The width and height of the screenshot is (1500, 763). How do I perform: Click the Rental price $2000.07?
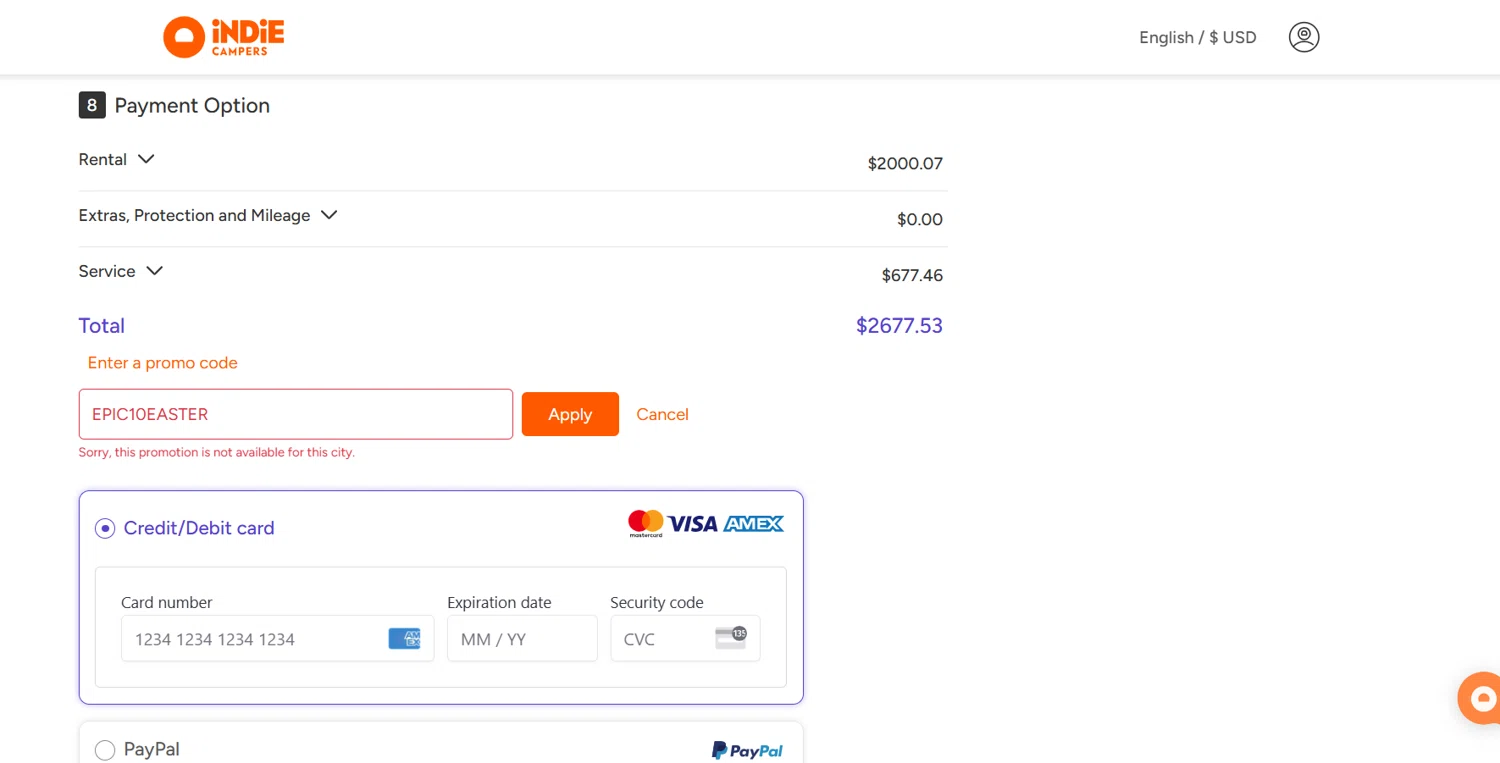[x=905, y=163]
